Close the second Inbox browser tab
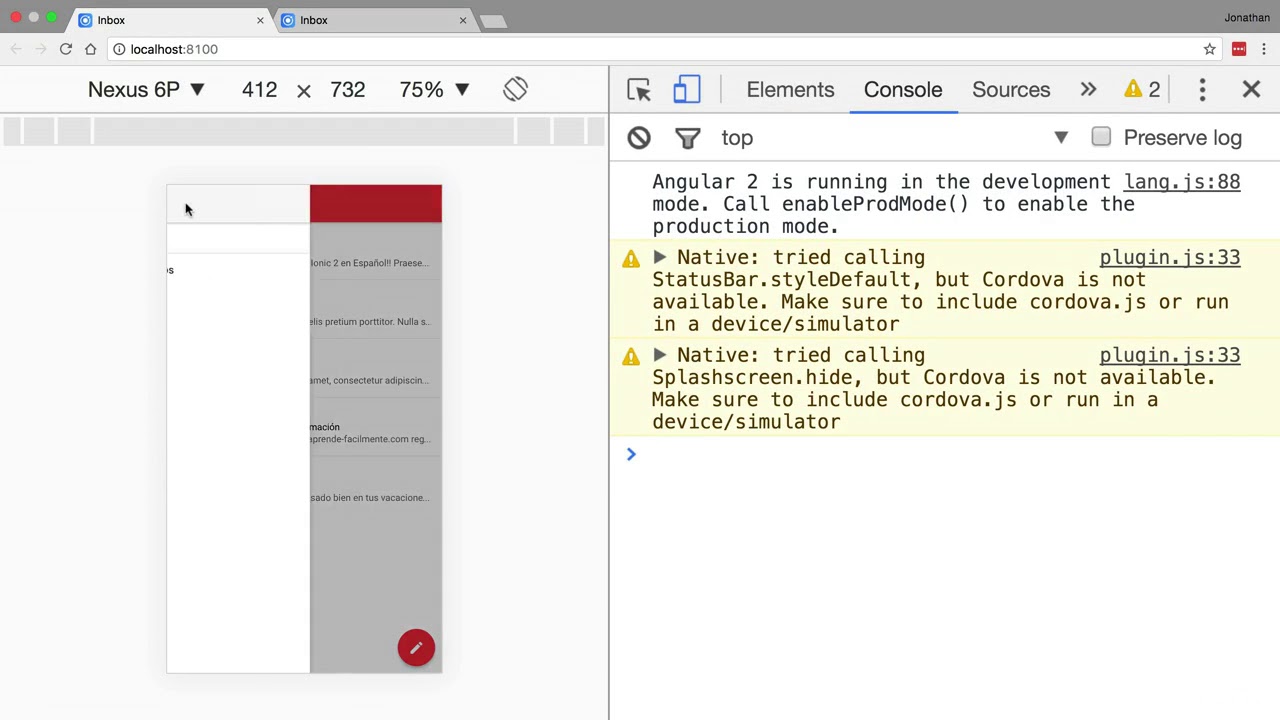Screen dimensions: 1280x720 462,20
